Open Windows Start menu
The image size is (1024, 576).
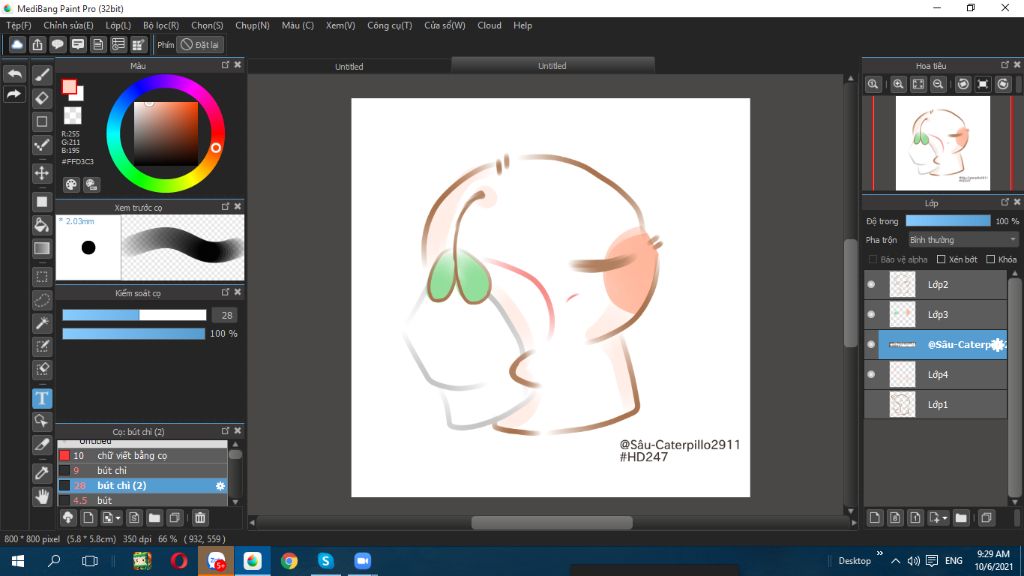tap(18, 561)
